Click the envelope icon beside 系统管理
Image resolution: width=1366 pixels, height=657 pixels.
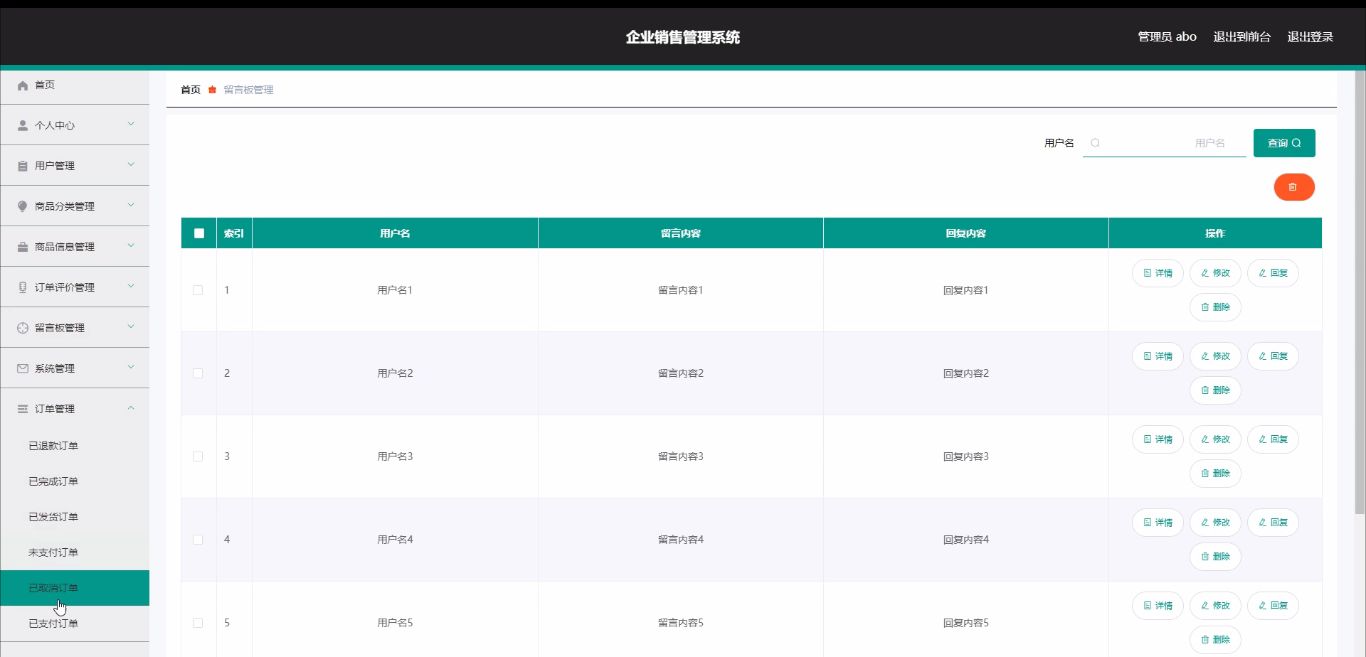(x=23, y=369)
